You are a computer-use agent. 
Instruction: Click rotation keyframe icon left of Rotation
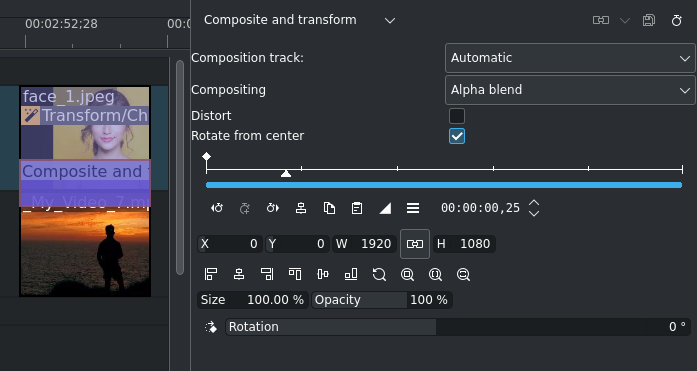coord(211,327)
